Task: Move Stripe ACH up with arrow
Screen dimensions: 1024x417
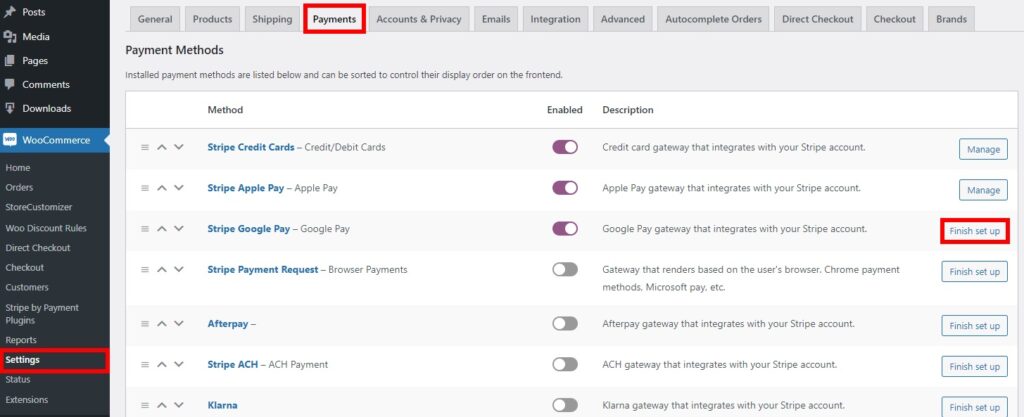Action: click(162, 364)
